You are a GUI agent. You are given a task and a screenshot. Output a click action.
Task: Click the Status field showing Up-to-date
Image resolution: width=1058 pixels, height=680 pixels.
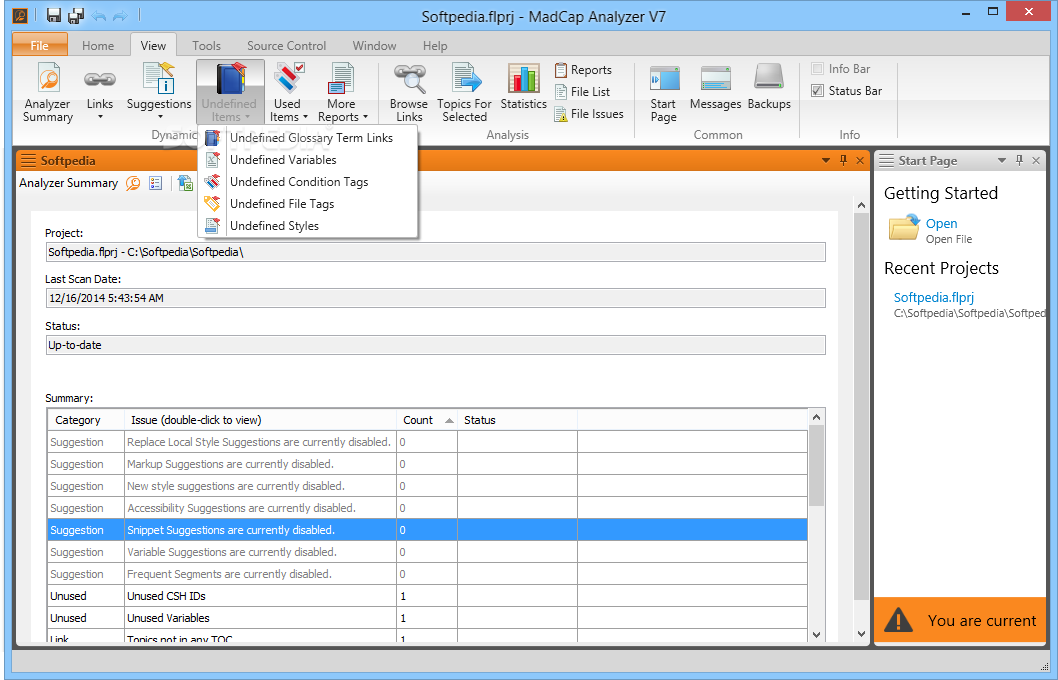point(435,345)
